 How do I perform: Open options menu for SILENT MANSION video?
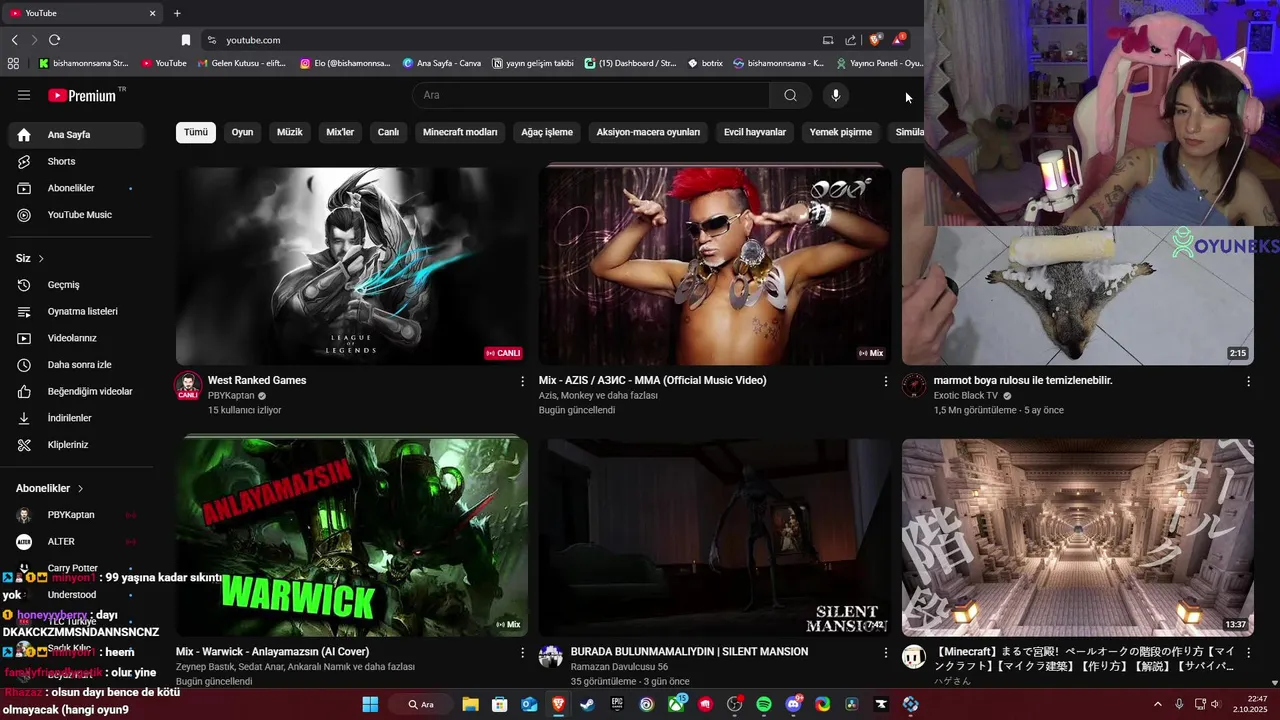pos(885,652)
